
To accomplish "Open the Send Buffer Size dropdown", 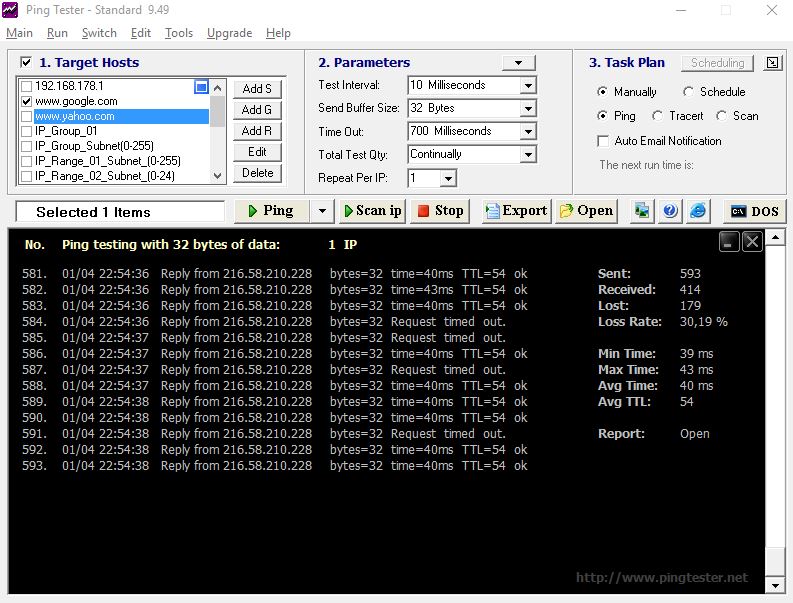I will (527, 108).
